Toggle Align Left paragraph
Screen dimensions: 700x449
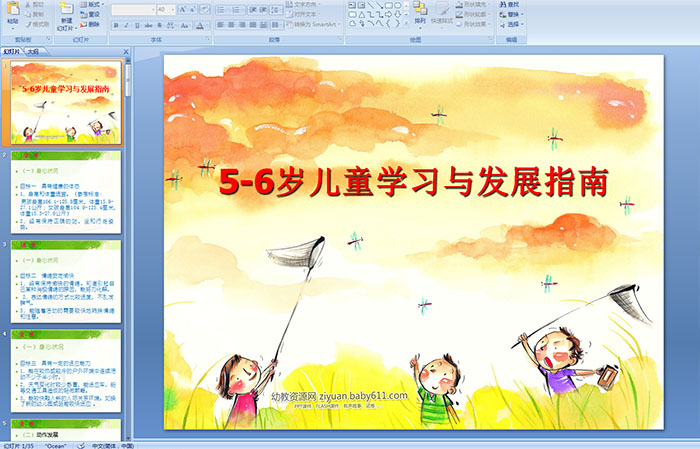pos(221,25)
